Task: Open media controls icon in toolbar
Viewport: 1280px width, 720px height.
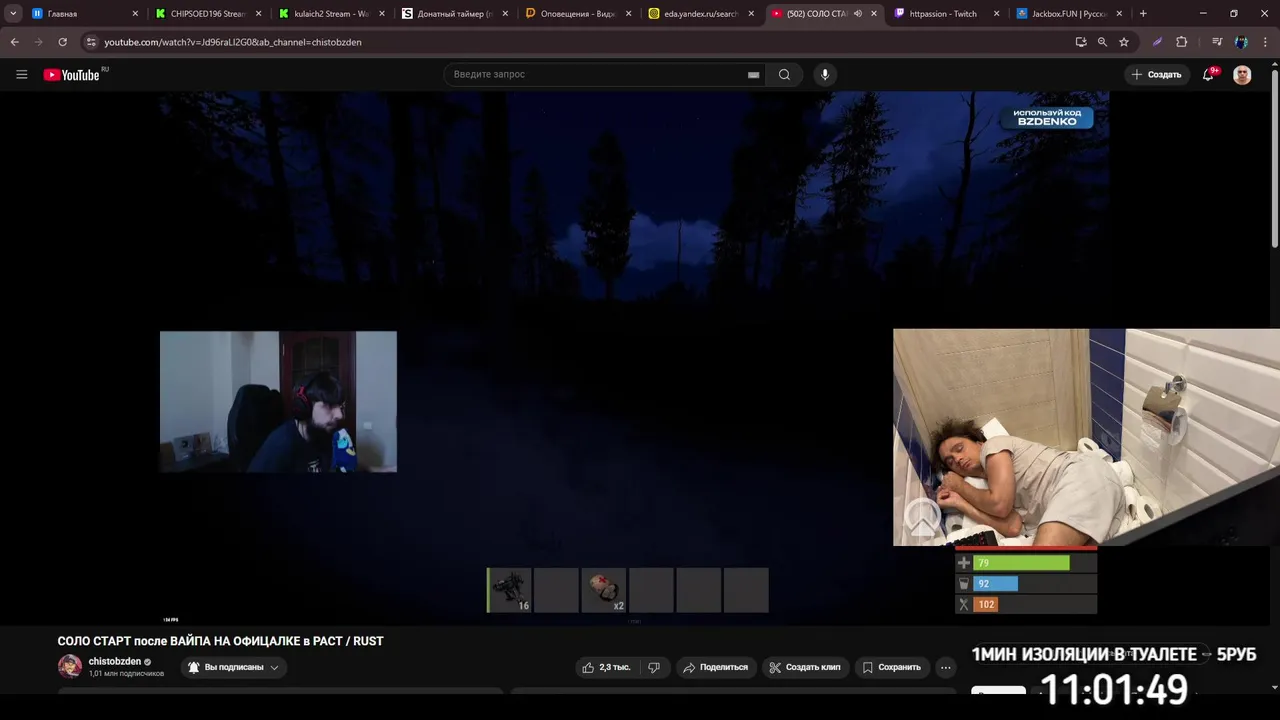Action: [x=1217, y=42]
